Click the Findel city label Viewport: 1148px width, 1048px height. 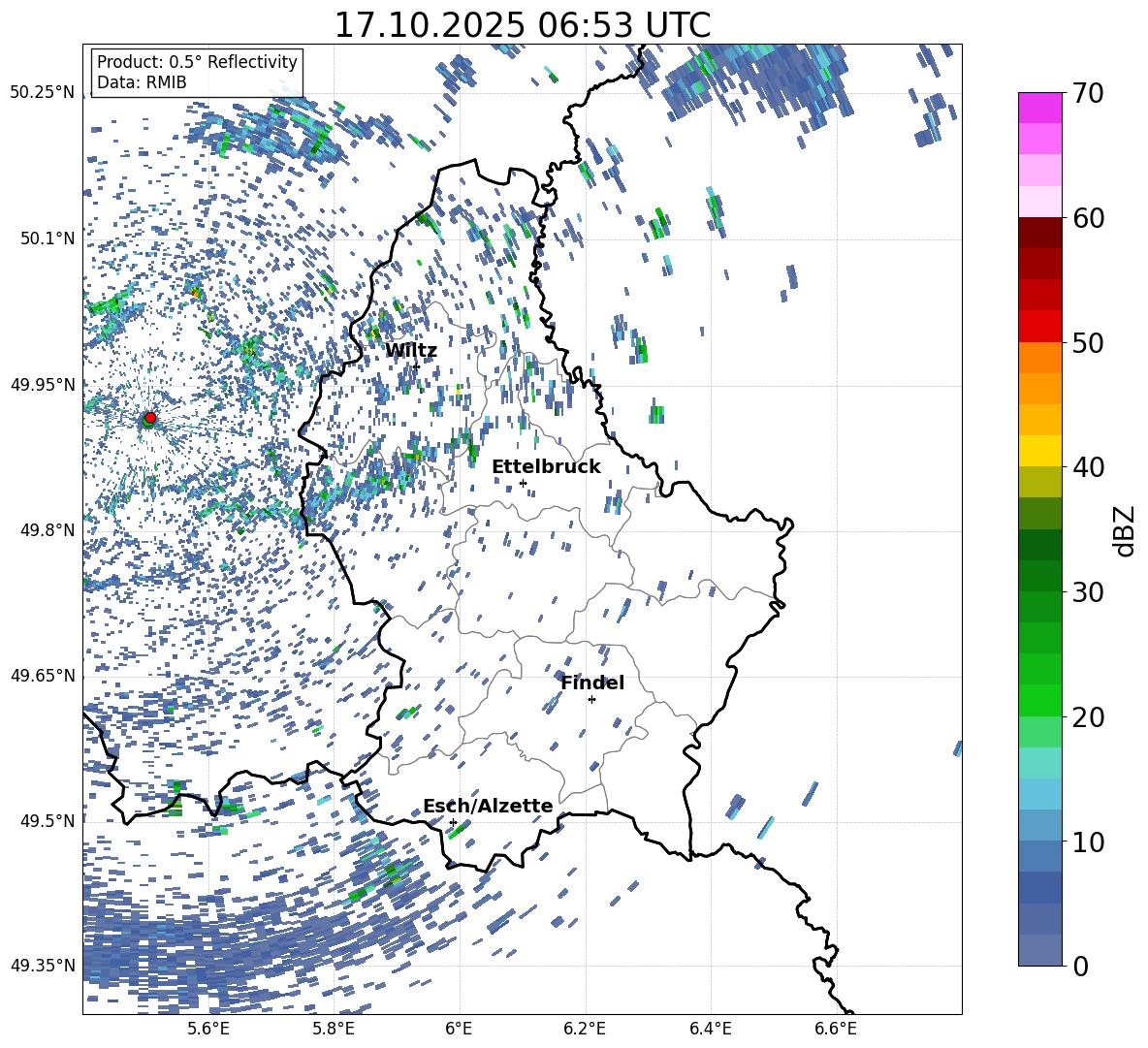[x=592, y=683]
